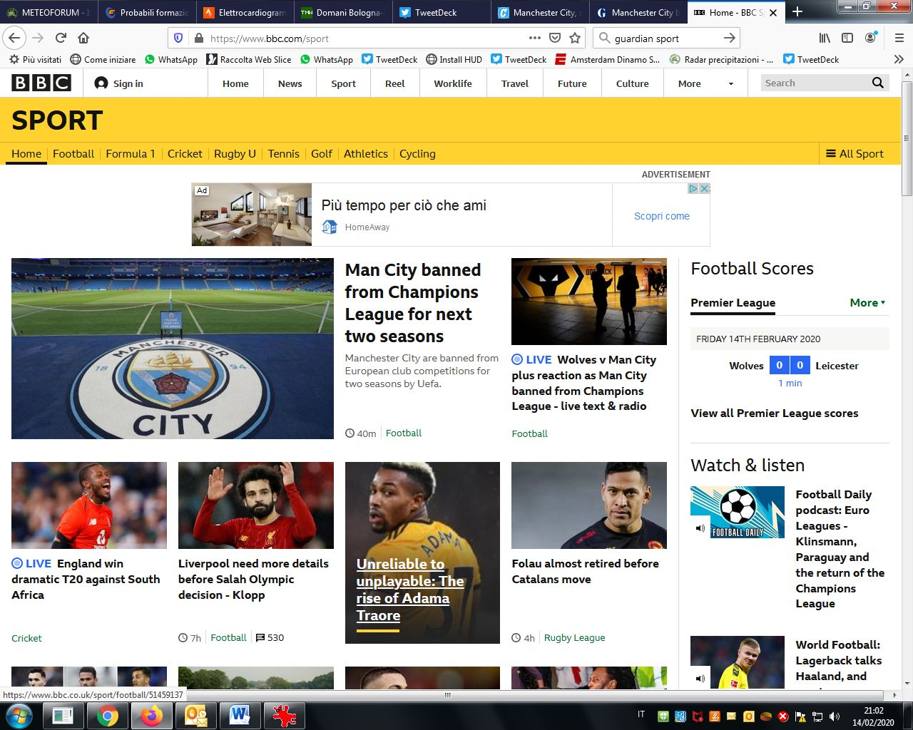Click the bookmark star in the address bar

[574, 37]
